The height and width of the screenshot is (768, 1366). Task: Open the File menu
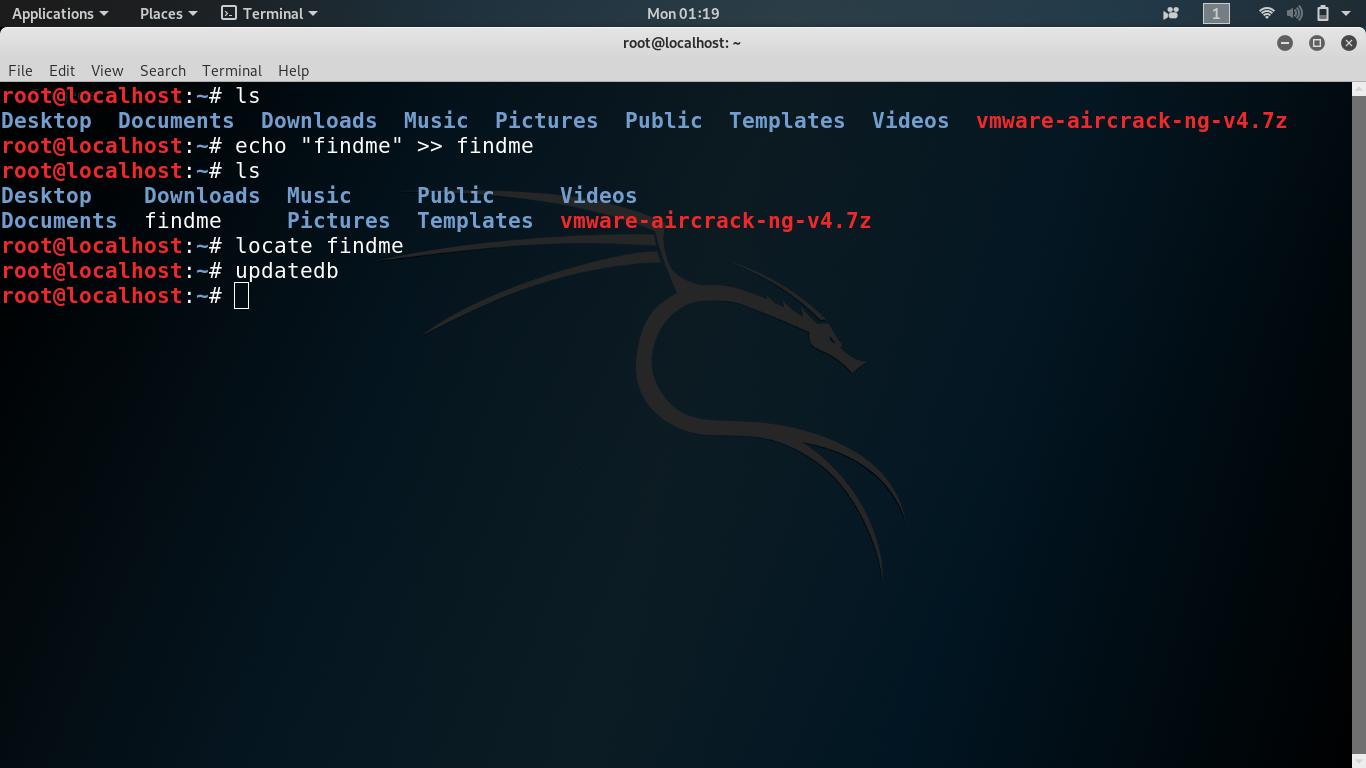click(20, 70)
